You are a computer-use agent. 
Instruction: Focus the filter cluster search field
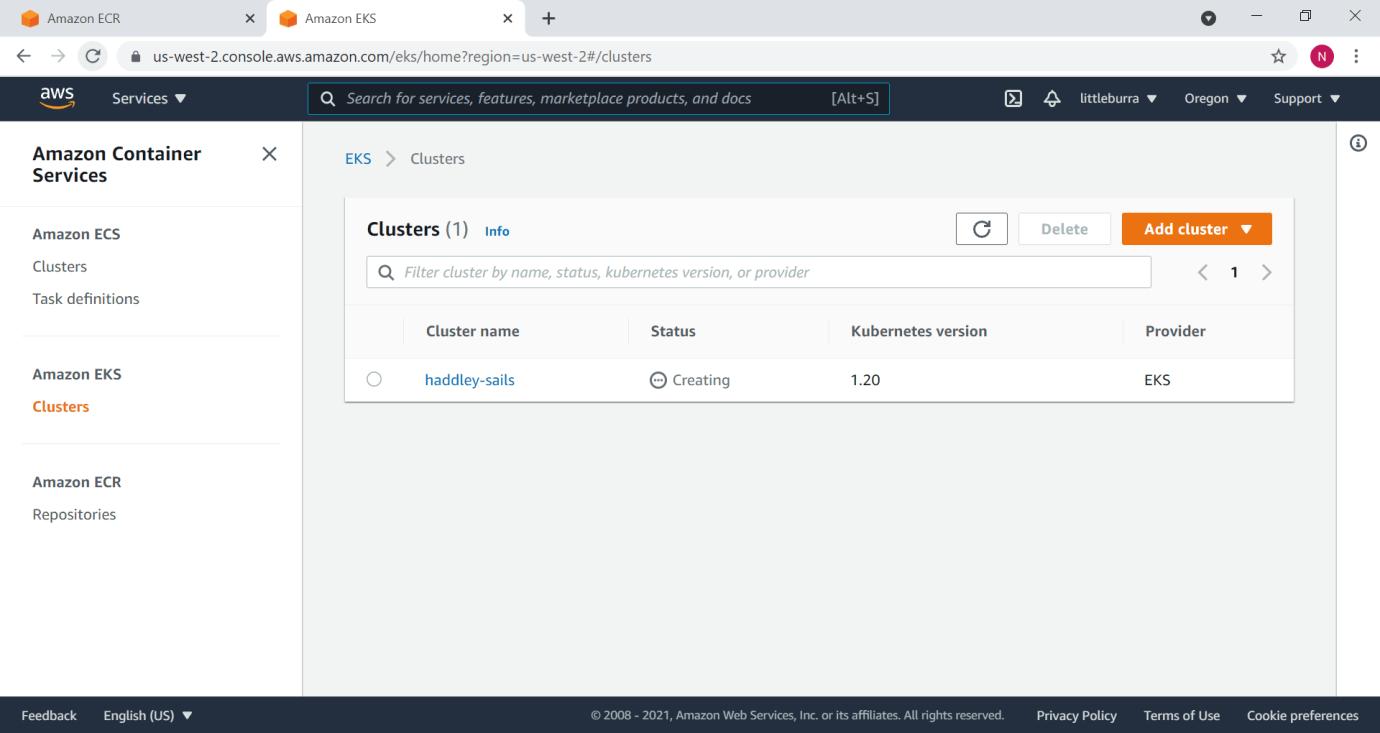click(759, 272)
